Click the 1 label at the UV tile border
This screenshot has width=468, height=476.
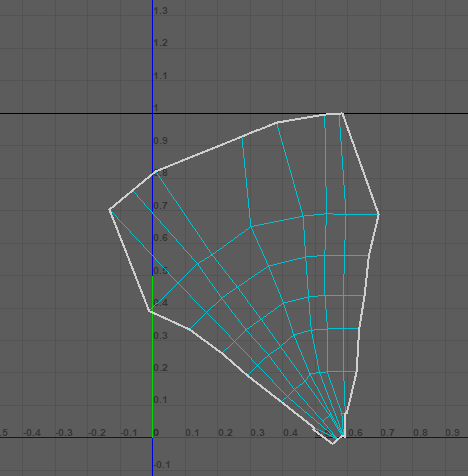click(x=156, y=108)
